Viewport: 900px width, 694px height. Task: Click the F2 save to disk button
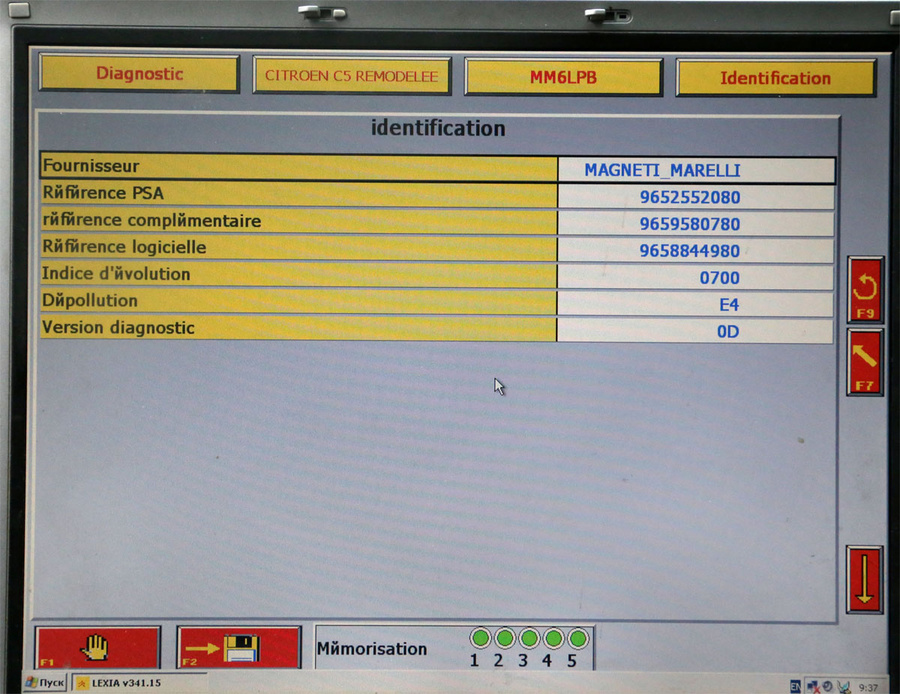tap(239, 648)
